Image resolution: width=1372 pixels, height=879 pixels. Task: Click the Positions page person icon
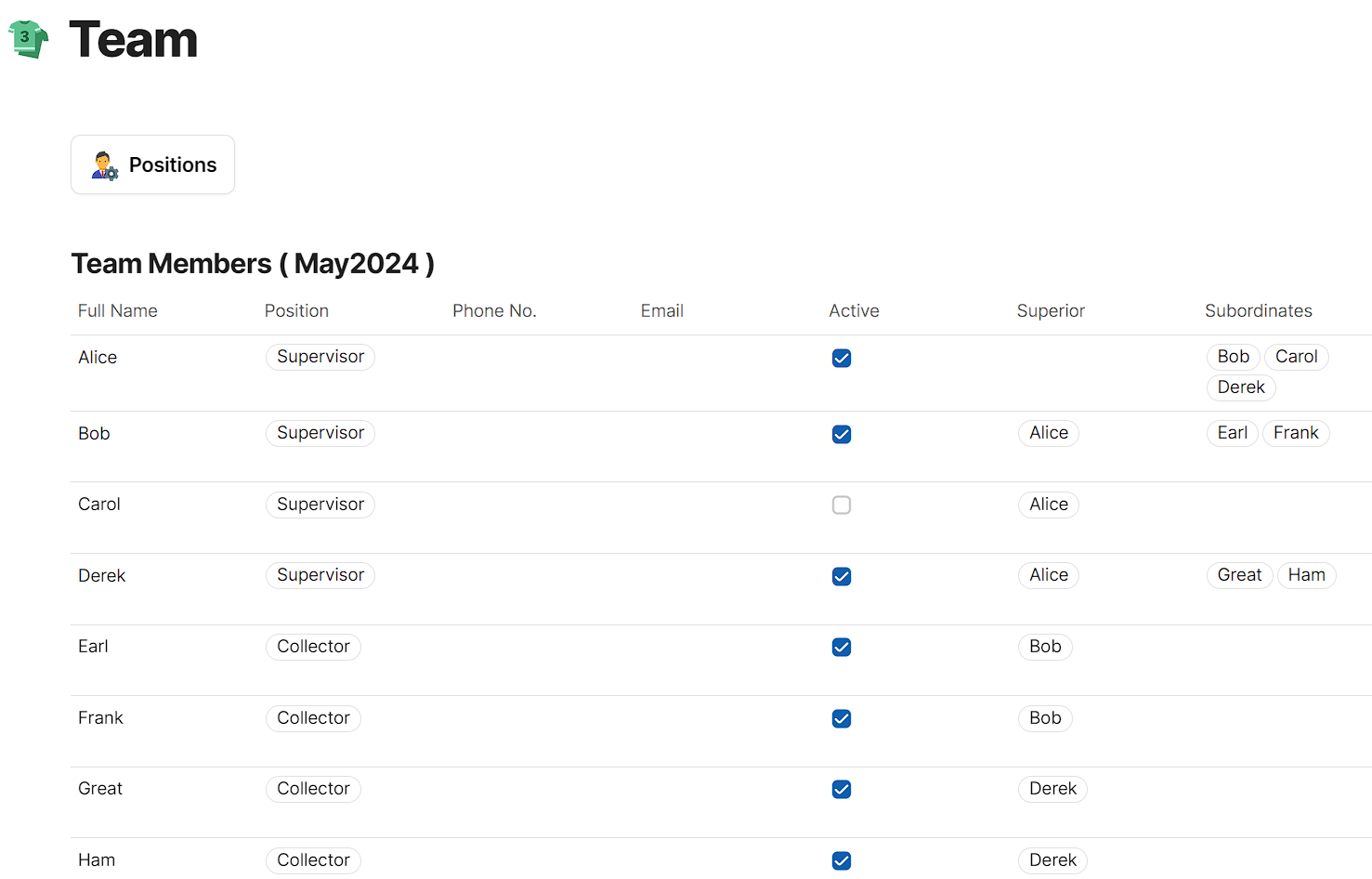tap(104, 165)
